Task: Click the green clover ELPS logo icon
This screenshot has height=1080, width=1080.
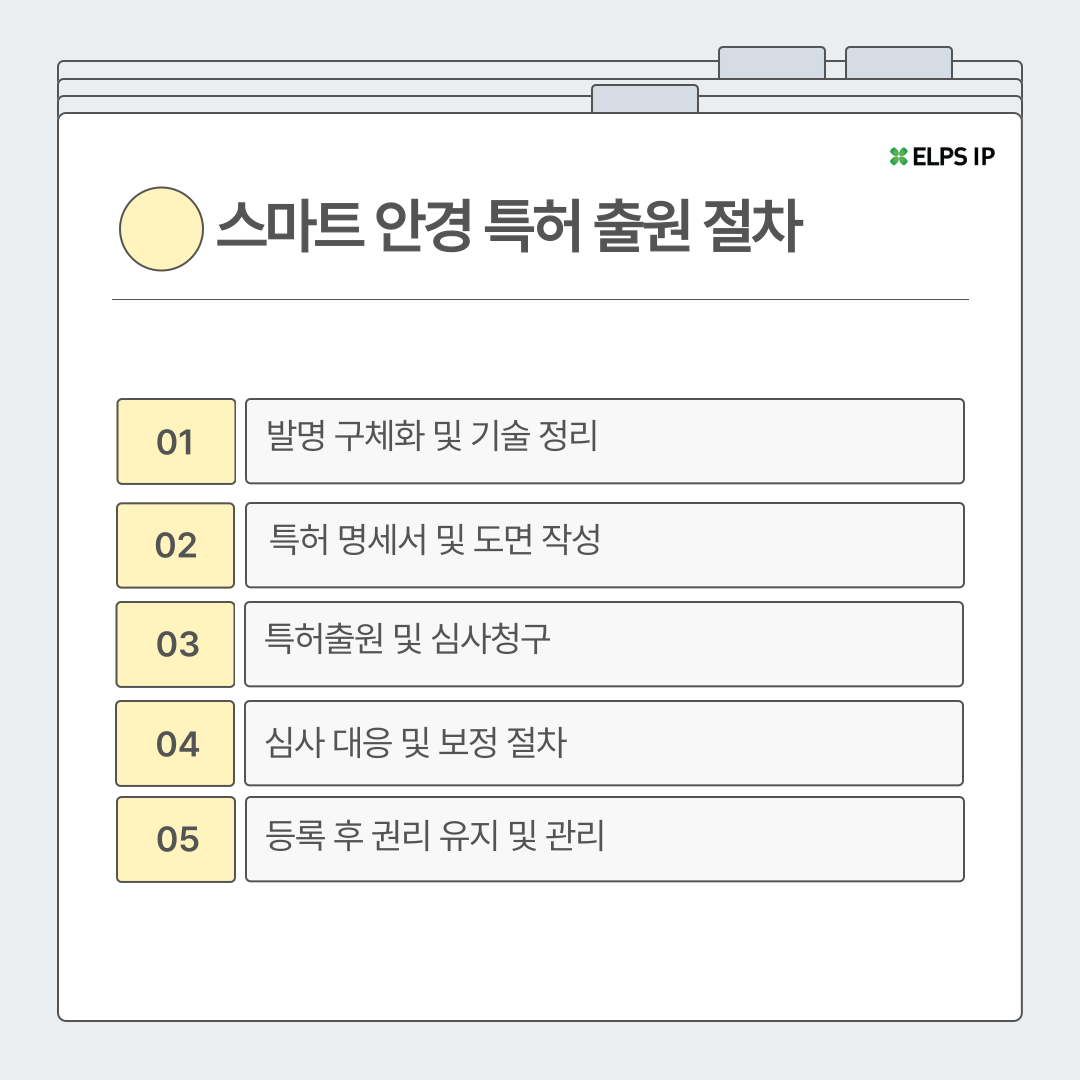Action: coord(898,156)
